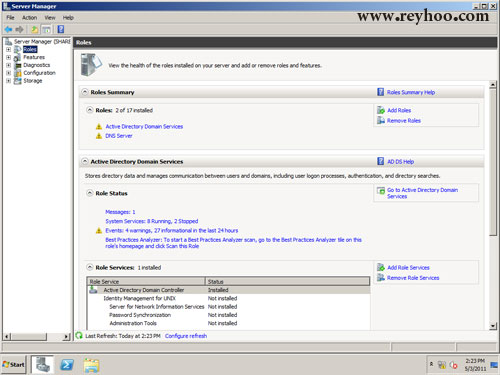Viewport: 500px width, 375px height.
Task: Click the Active Directory Domain Controller row icon
Action: (93, 290)
